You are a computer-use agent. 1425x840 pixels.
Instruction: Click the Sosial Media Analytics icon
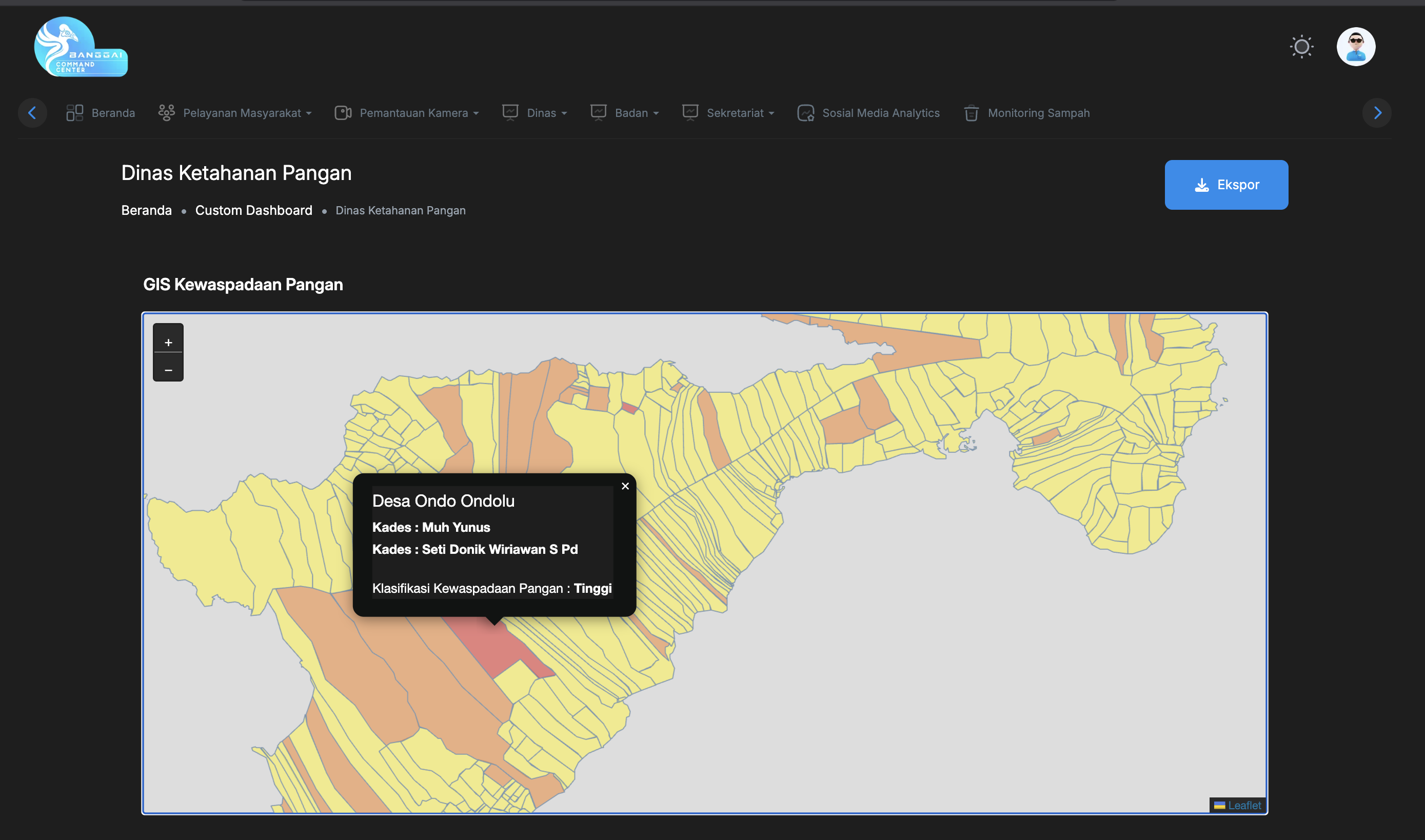806,113
